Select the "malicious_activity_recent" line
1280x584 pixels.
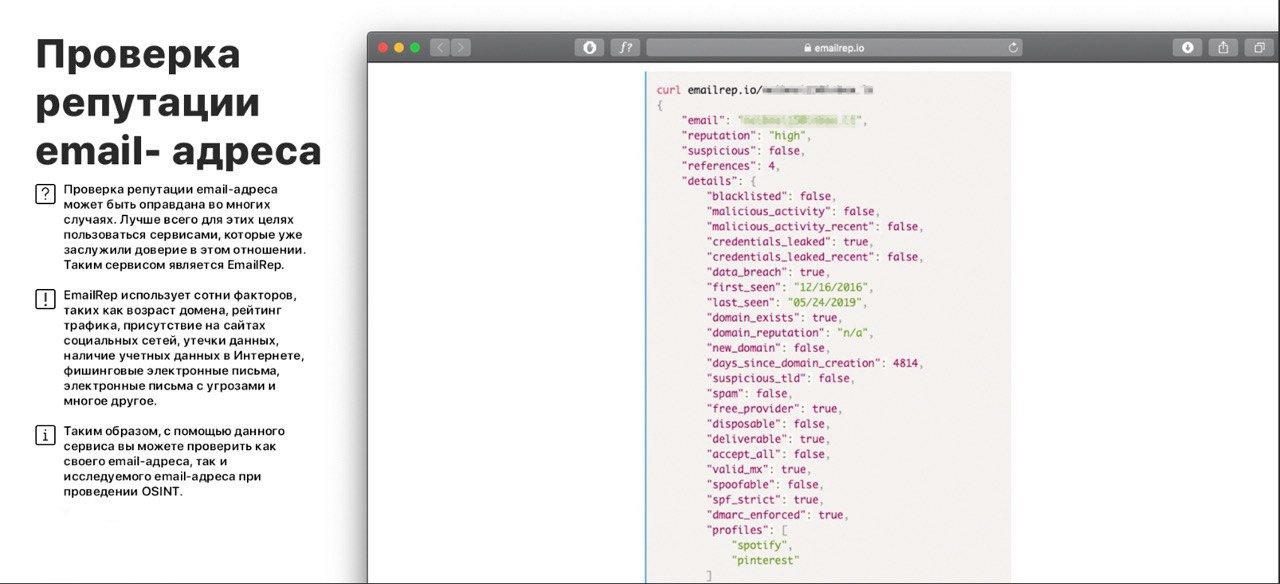pyautogui.click(x=815, y=226)
